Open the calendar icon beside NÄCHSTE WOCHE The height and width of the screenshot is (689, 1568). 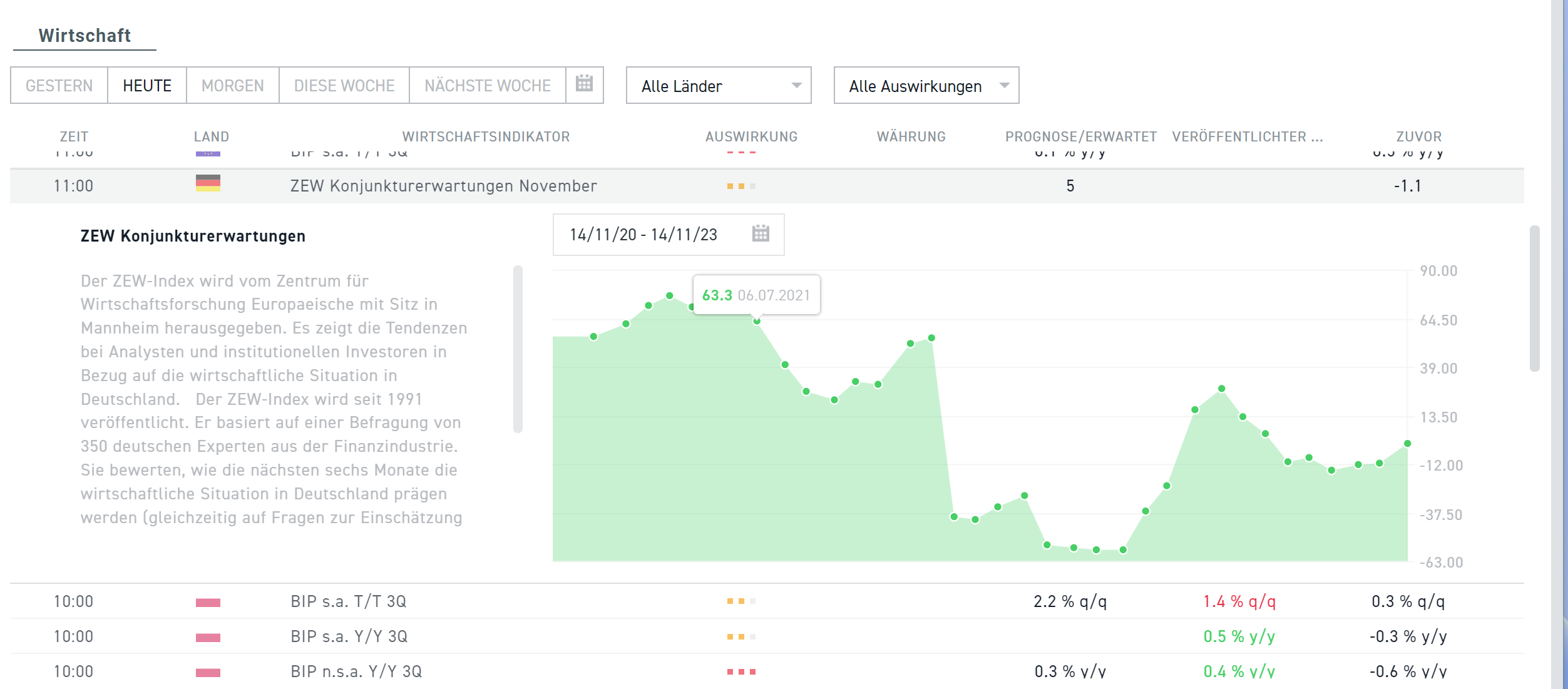tap(583, 84)
